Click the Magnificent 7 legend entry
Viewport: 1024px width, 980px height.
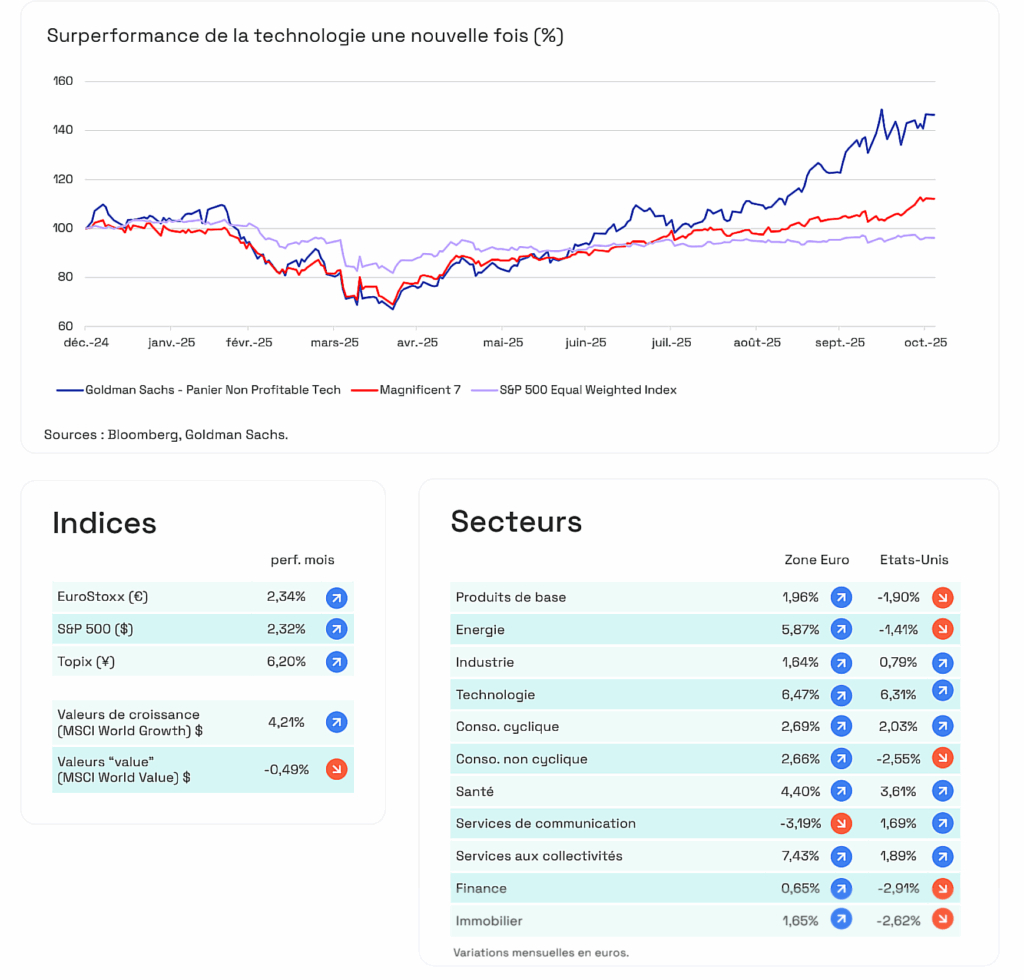tap(408, 390)
